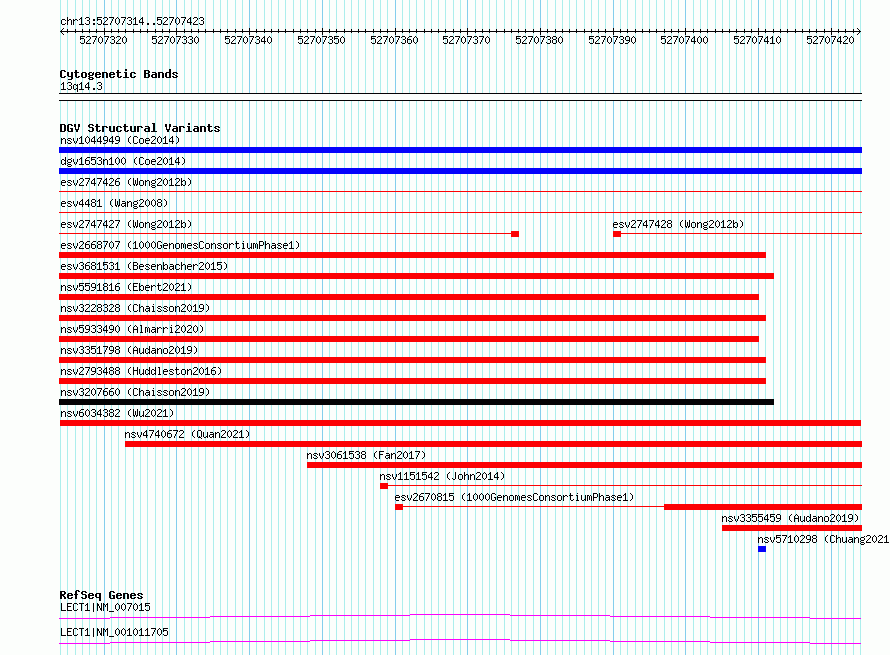The width and height of the screenshot is (890, 655).
Task: Click the esv2747428 (Wong2012b) label
Action: [678, 224]
